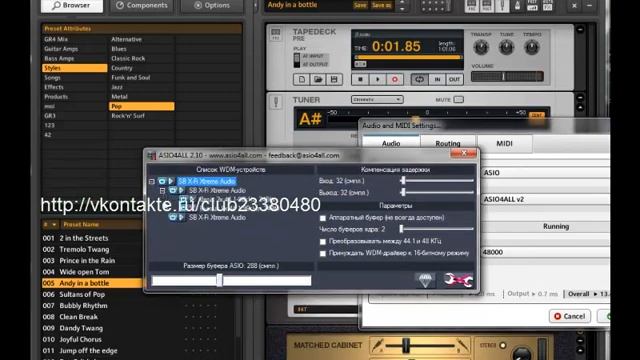This screenshot has height=360, width=640.
Task: Collapse the Tapedeck module
Action: tap(580, 29)
